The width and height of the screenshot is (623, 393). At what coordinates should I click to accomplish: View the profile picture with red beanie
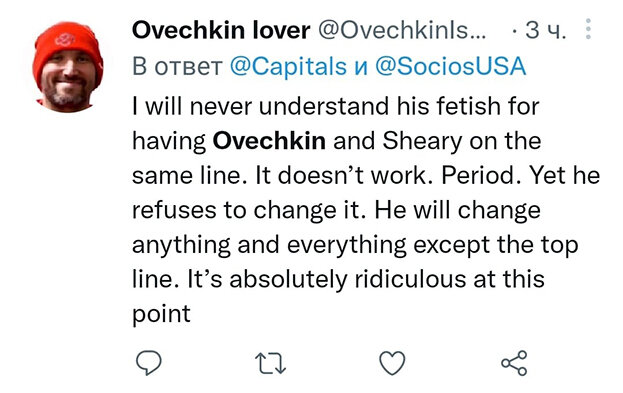tap(68, 67)
